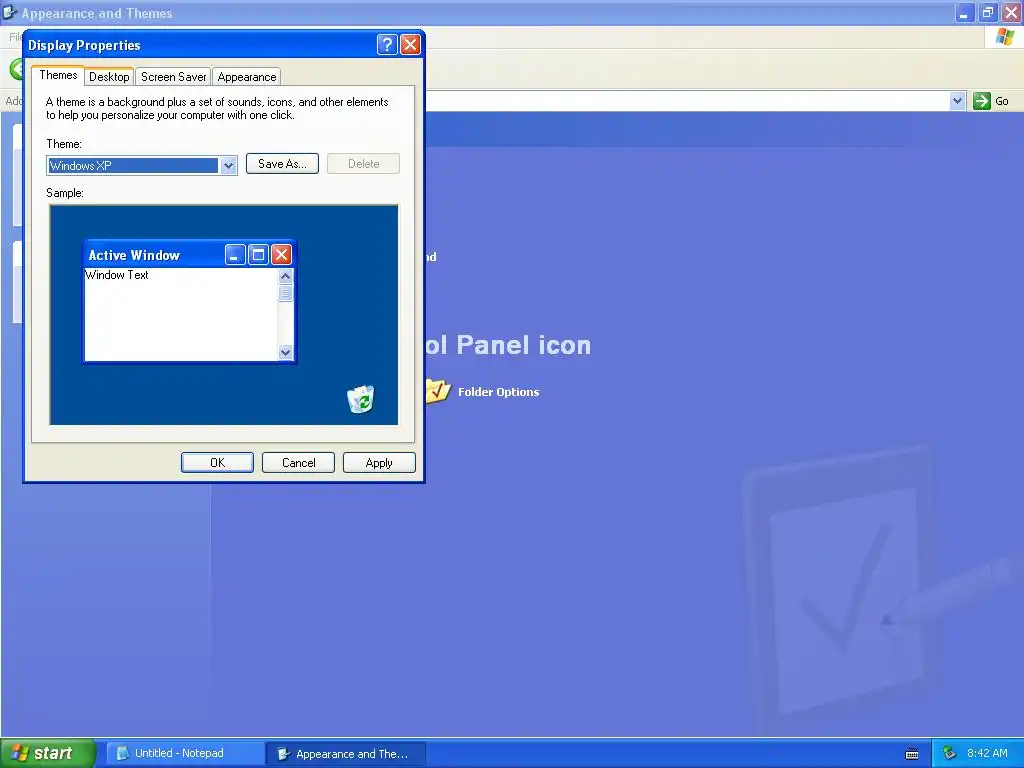Restore down the Appearance and Themes window
The width and height of the screenshot is (1024, 768).
(x=987, y=12)
